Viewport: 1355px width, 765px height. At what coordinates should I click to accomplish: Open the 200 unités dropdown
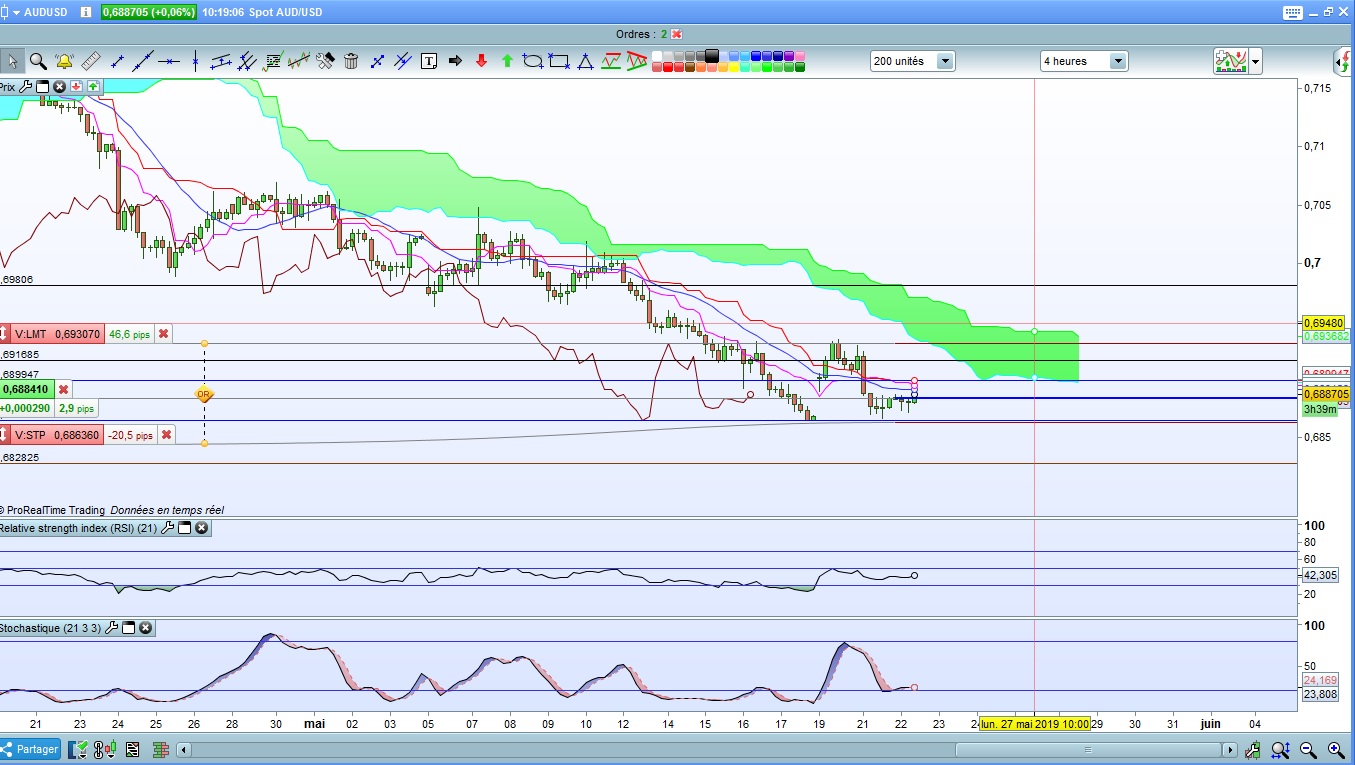coord(944,61)
